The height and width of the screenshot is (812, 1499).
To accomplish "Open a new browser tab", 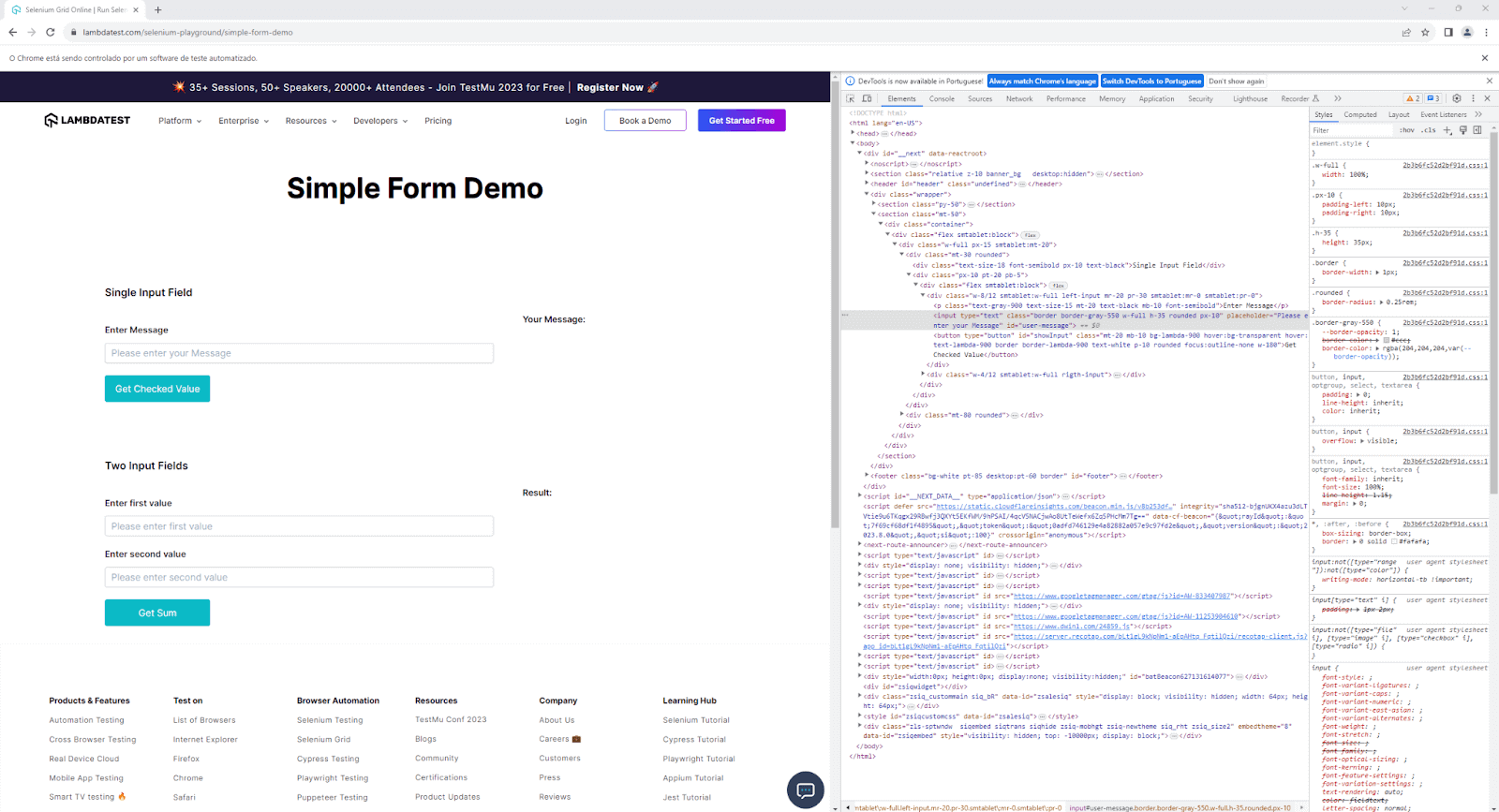I will pyautogui.click(x=157, y=9).
